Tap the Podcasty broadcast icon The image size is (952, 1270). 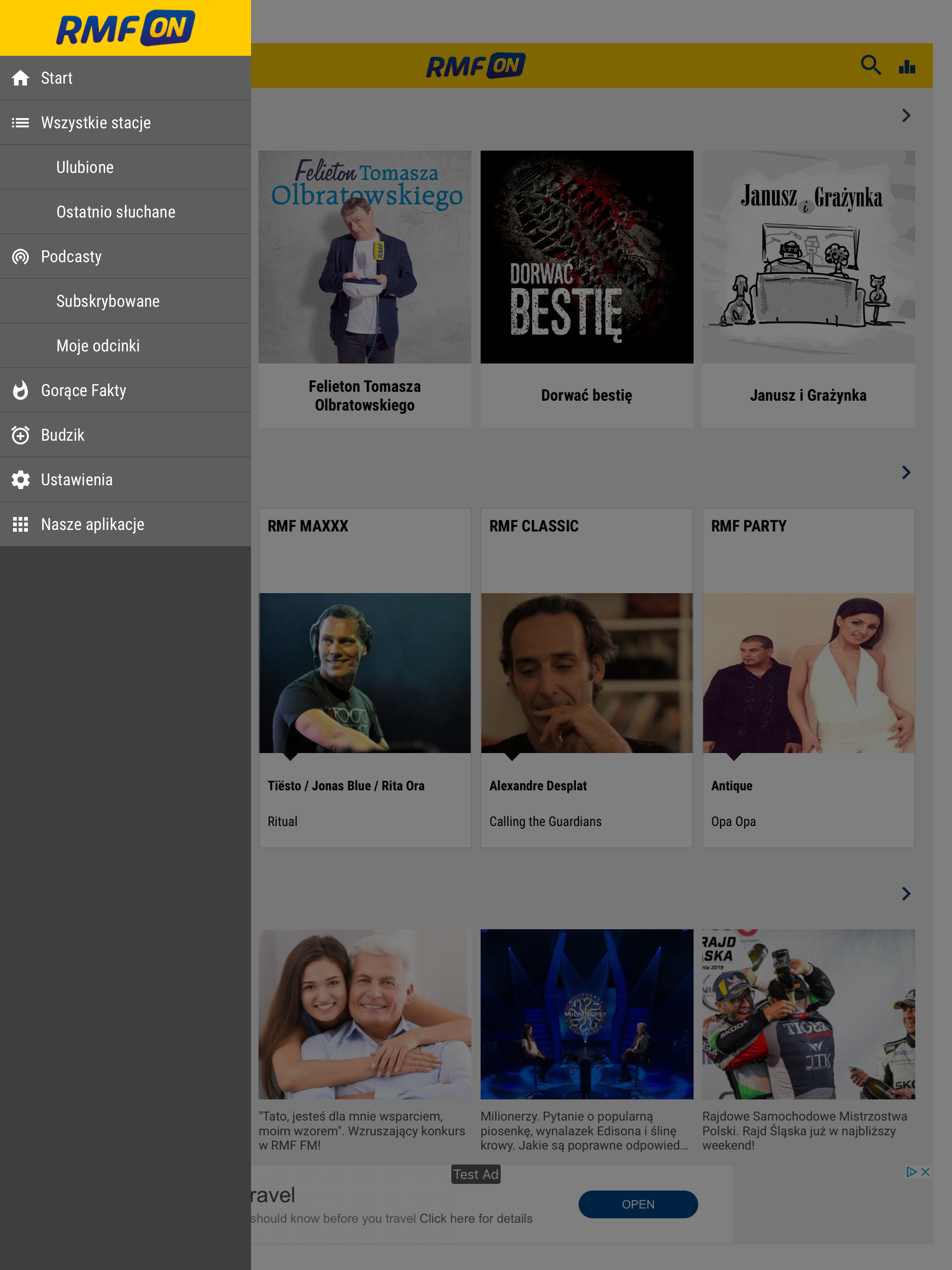coord(20,257)
